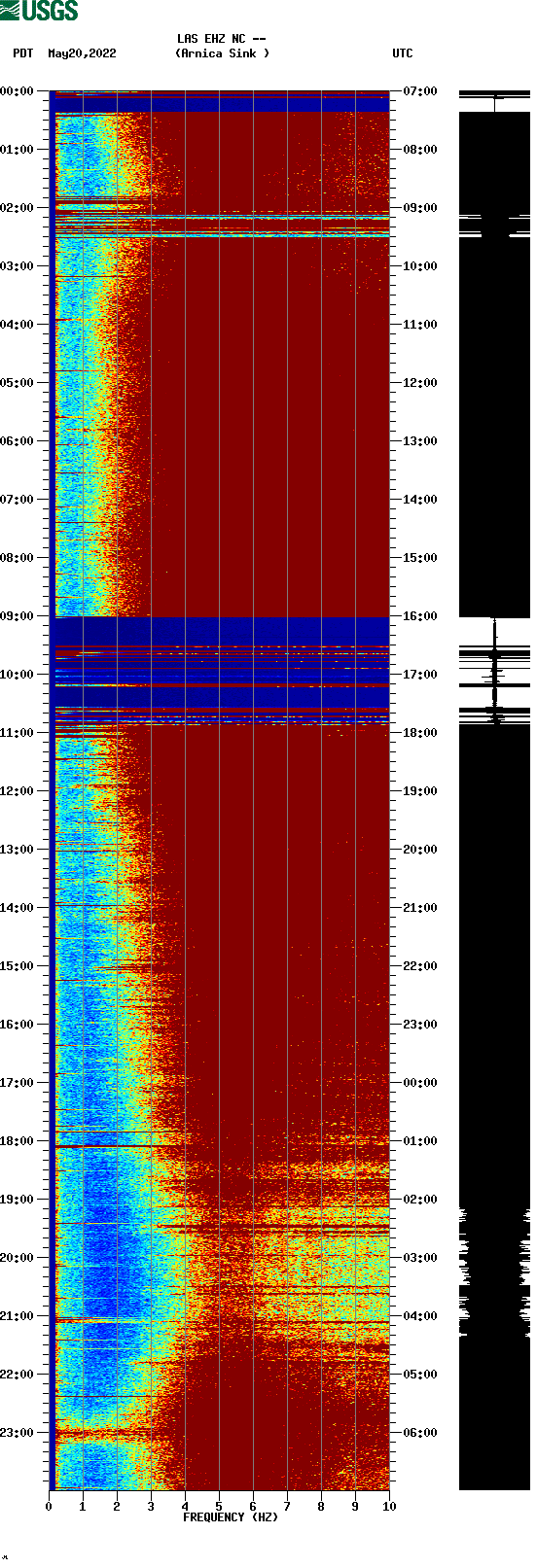Click the 02:00 UTC time label
The image size is (537, 1568).
click(420, 1200)
